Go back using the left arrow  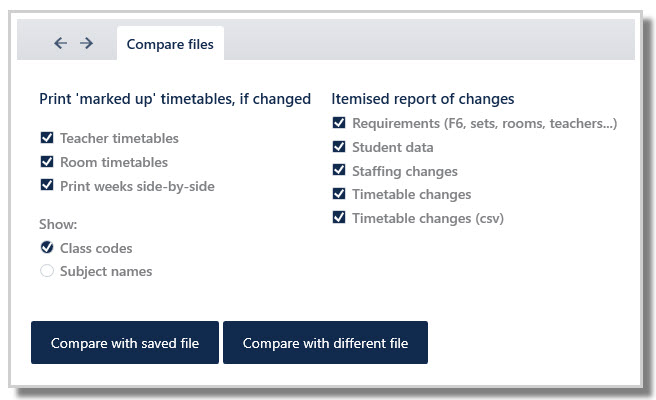click(61, 43)
